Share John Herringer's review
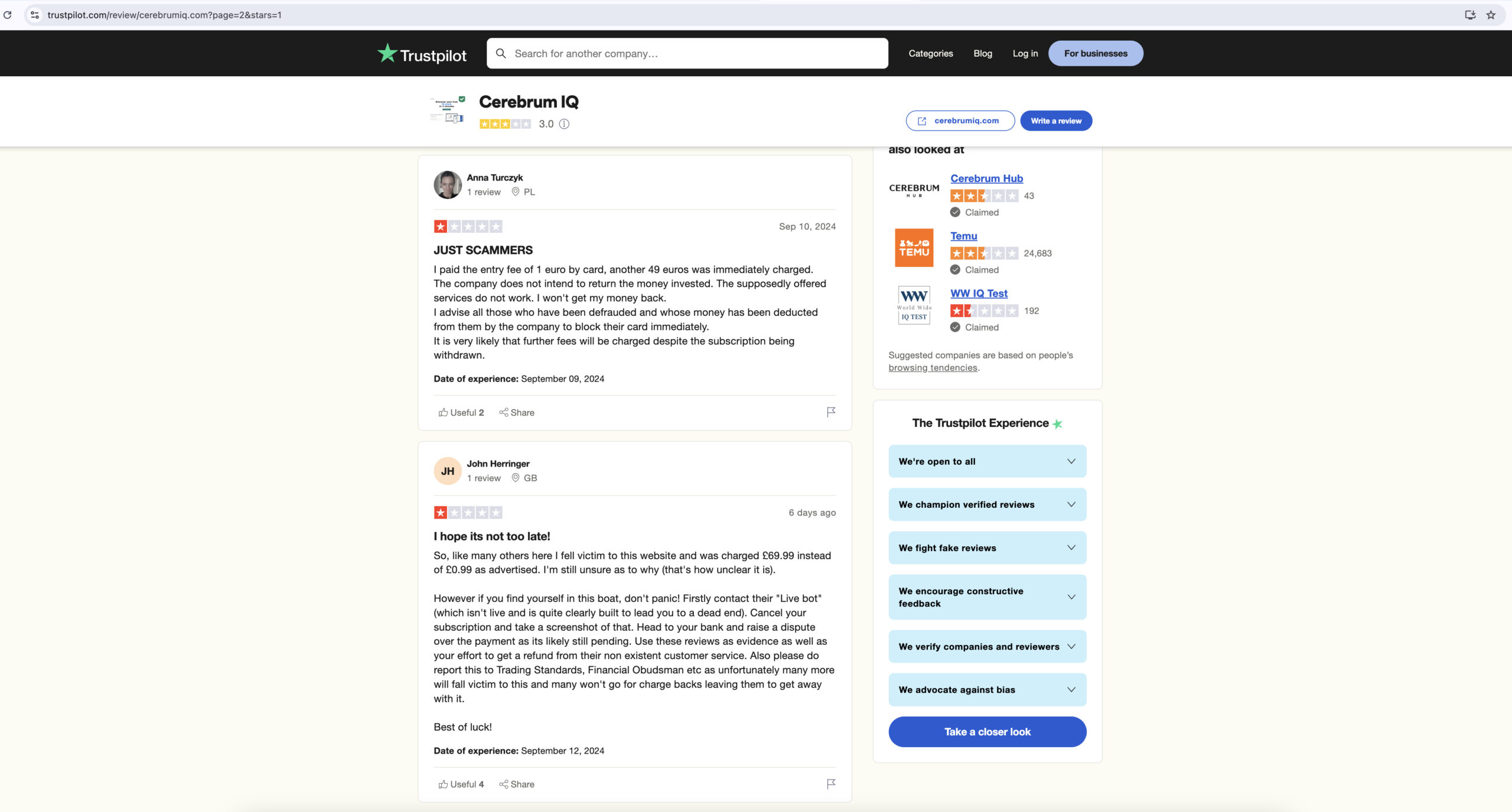1512x812 pixels. click(516, 784)
